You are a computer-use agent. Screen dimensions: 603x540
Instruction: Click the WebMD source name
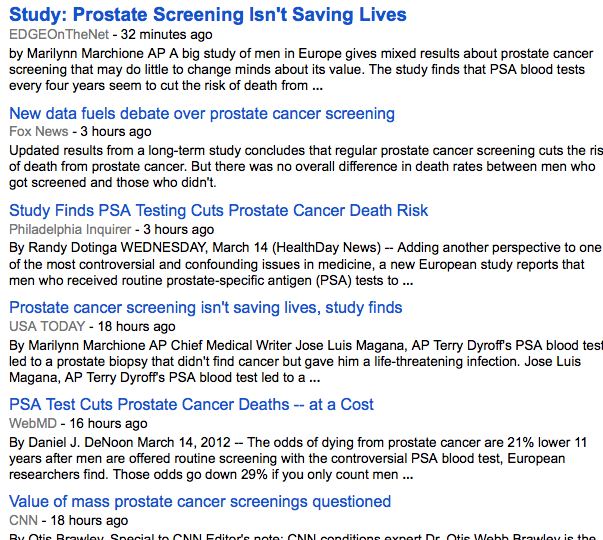[x=32, y=422]
